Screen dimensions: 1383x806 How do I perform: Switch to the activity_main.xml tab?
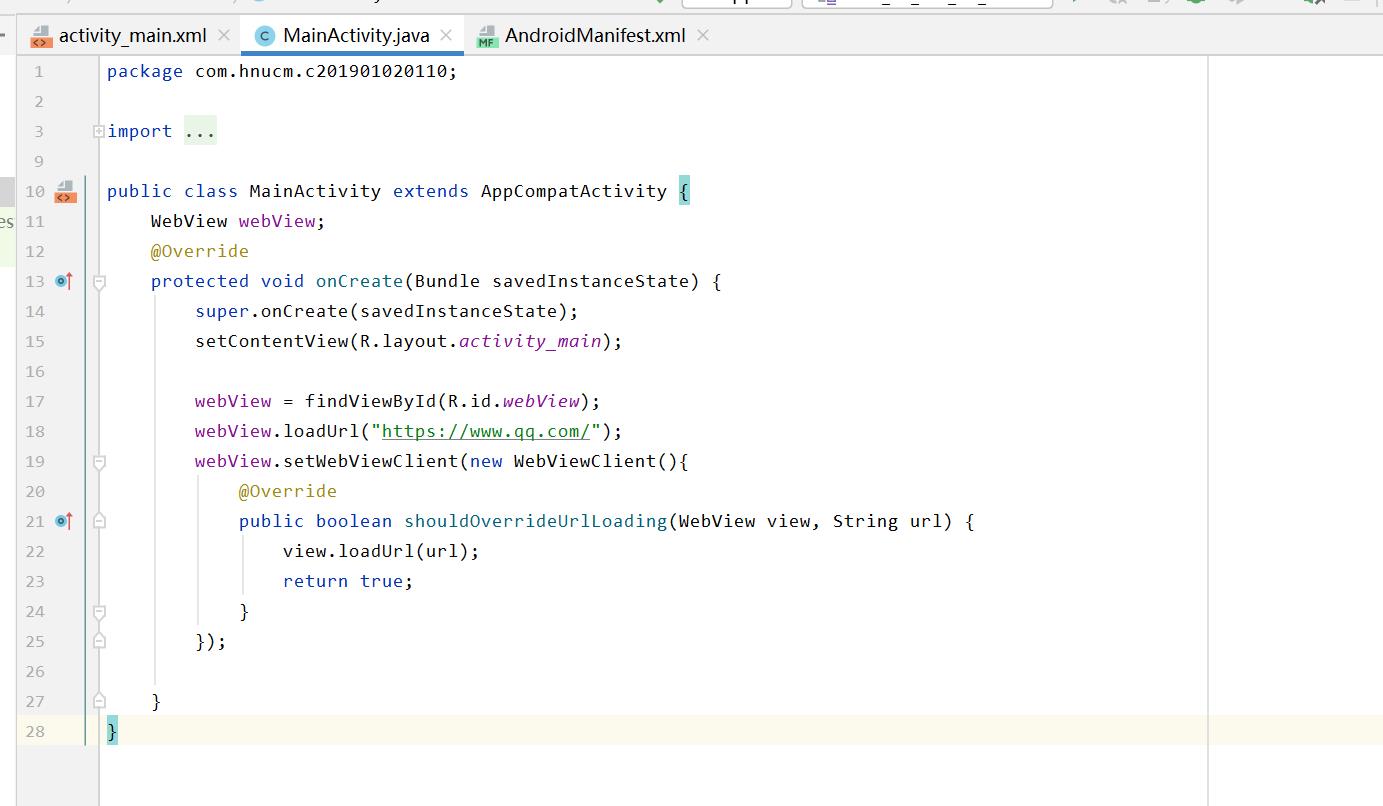(133, 35)
